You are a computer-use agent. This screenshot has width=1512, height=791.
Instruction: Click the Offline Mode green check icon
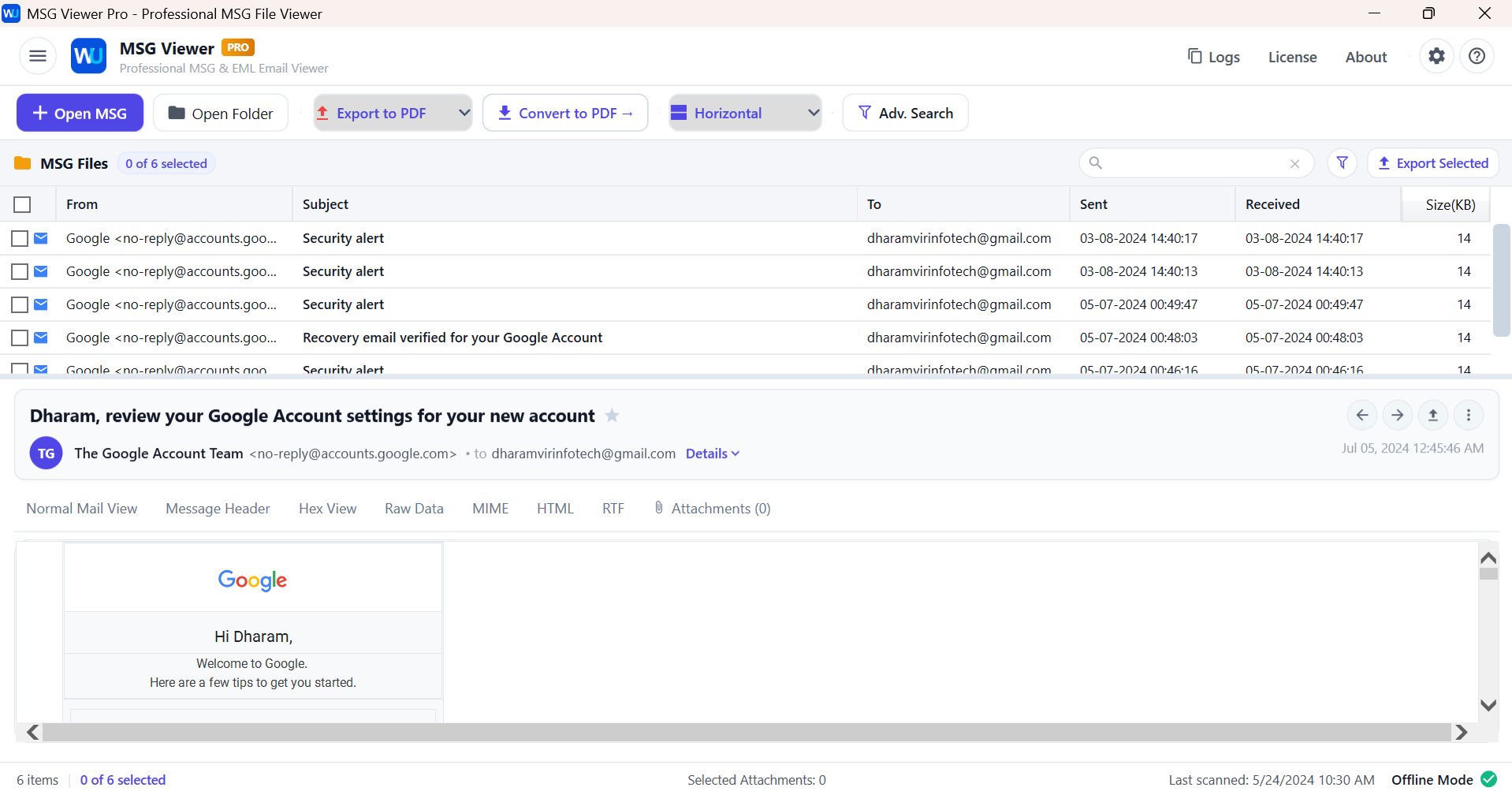pyautogui.click(x=1488, y=779)
